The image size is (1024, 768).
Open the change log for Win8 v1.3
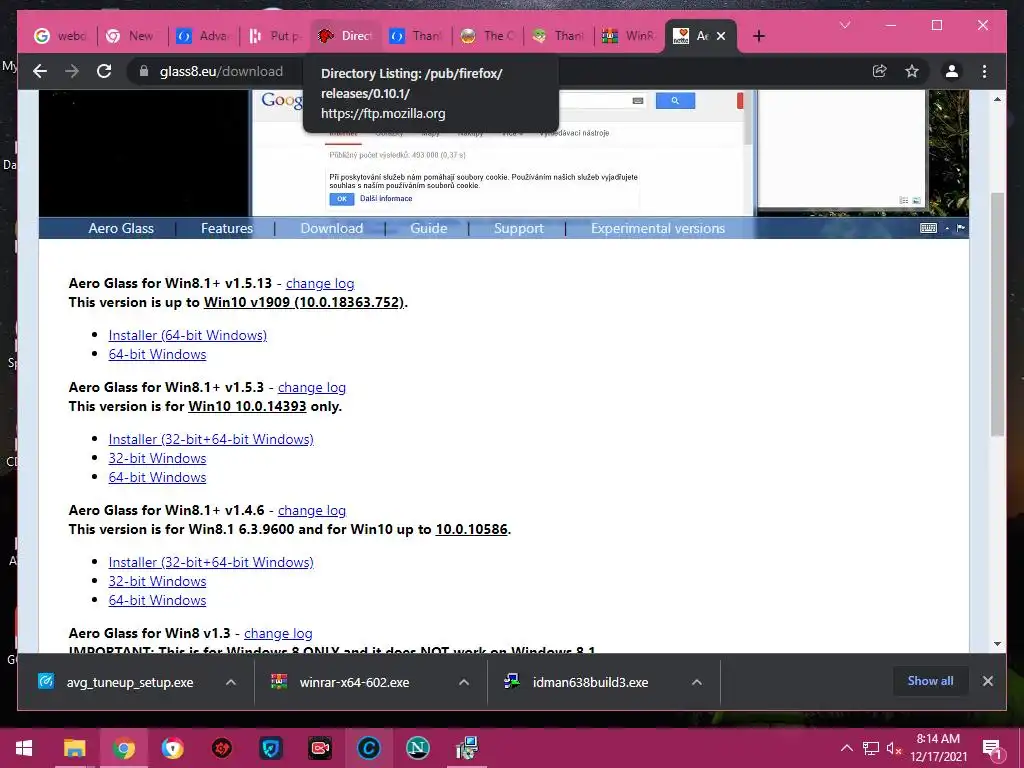point(278,633)
